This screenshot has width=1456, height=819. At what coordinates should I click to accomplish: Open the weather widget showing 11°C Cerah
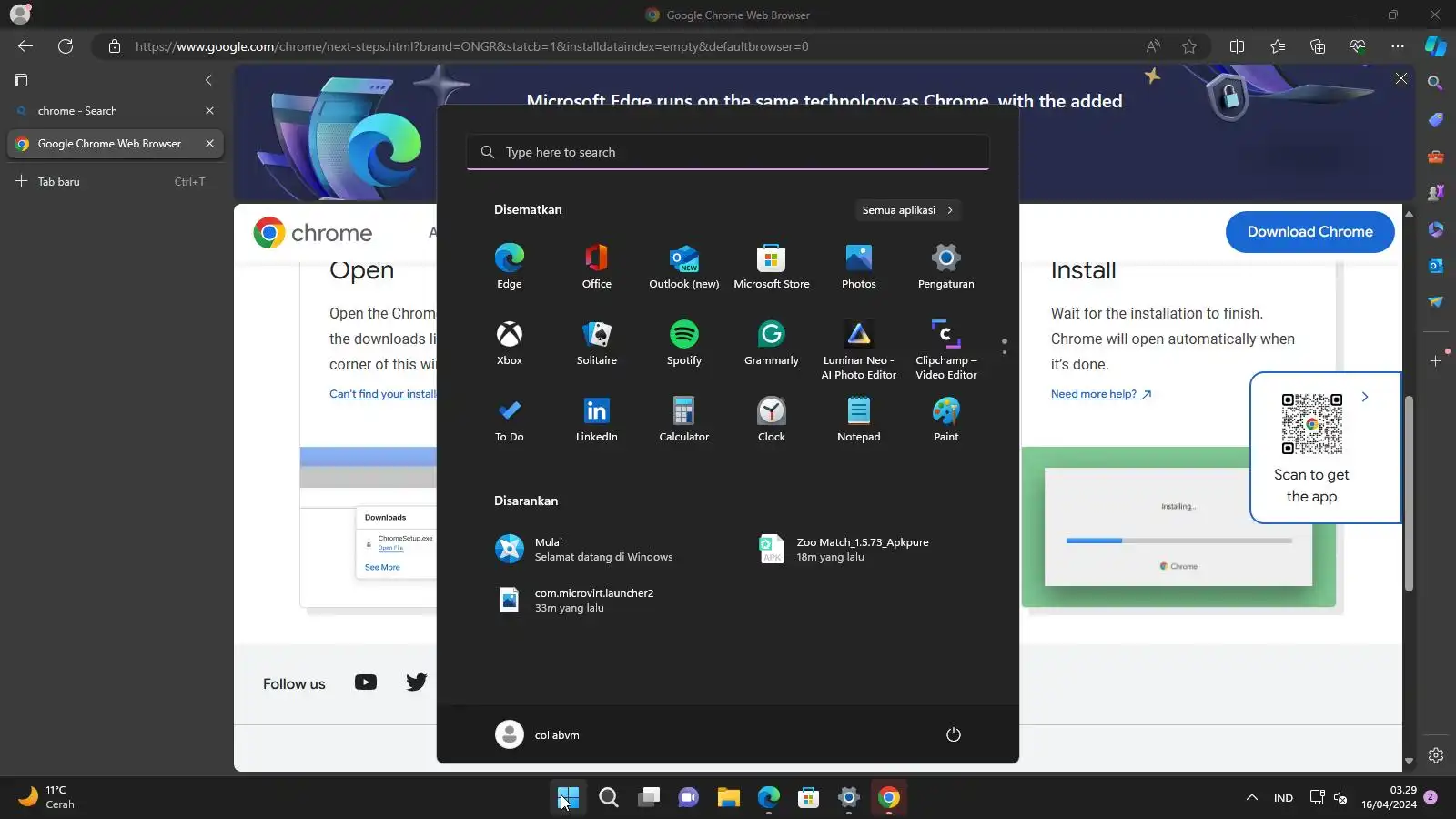[x=47, y=797]
